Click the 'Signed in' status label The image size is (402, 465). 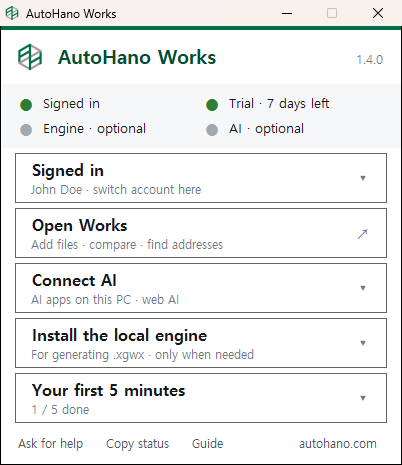(71, 104)
